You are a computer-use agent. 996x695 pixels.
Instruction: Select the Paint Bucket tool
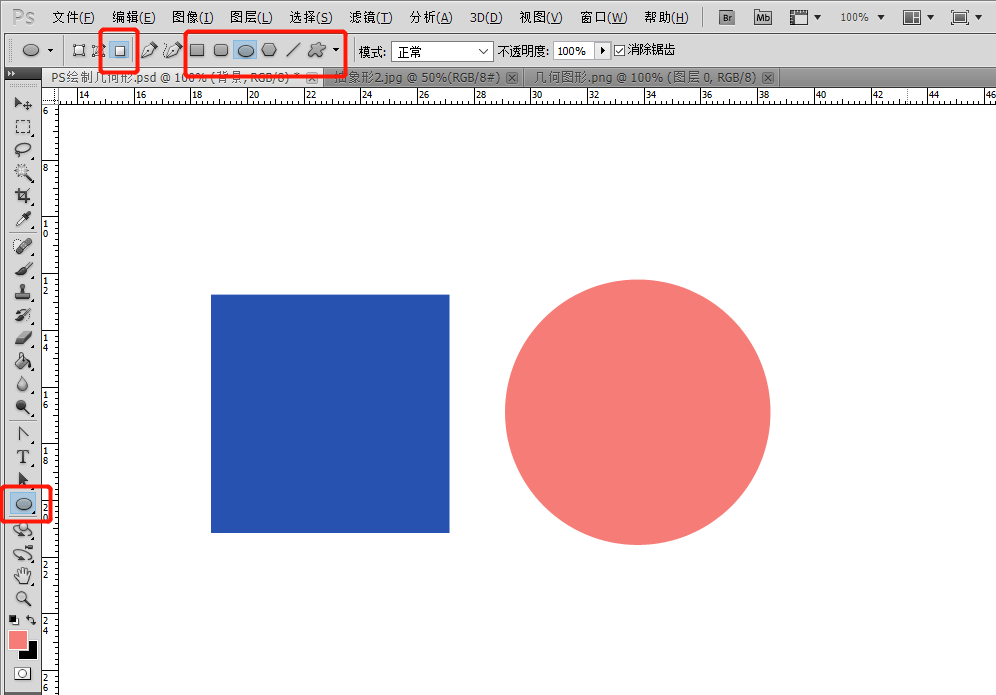(x=23, y=361)
